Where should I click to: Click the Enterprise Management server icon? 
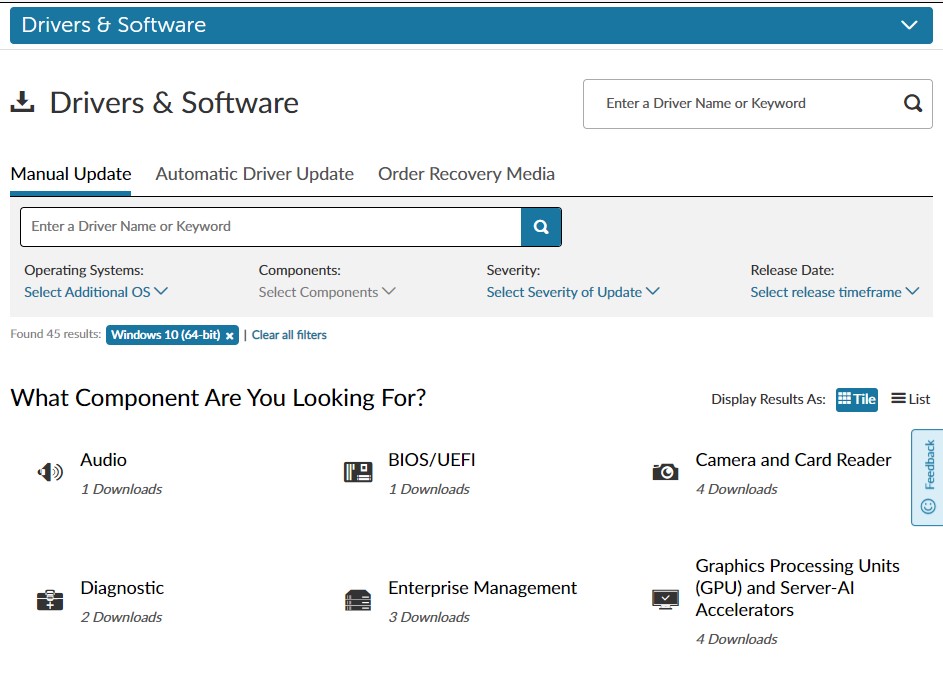coord(357,596)
